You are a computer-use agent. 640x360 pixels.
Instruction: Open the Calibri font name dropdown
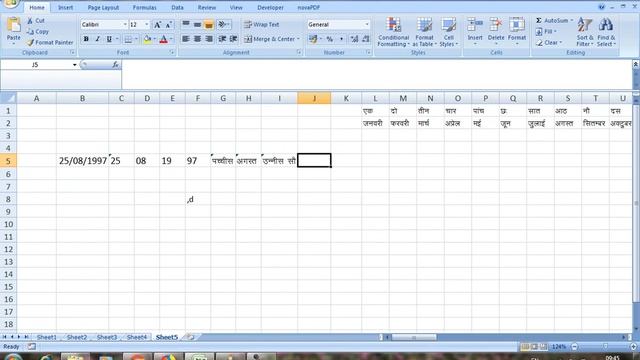125,24
